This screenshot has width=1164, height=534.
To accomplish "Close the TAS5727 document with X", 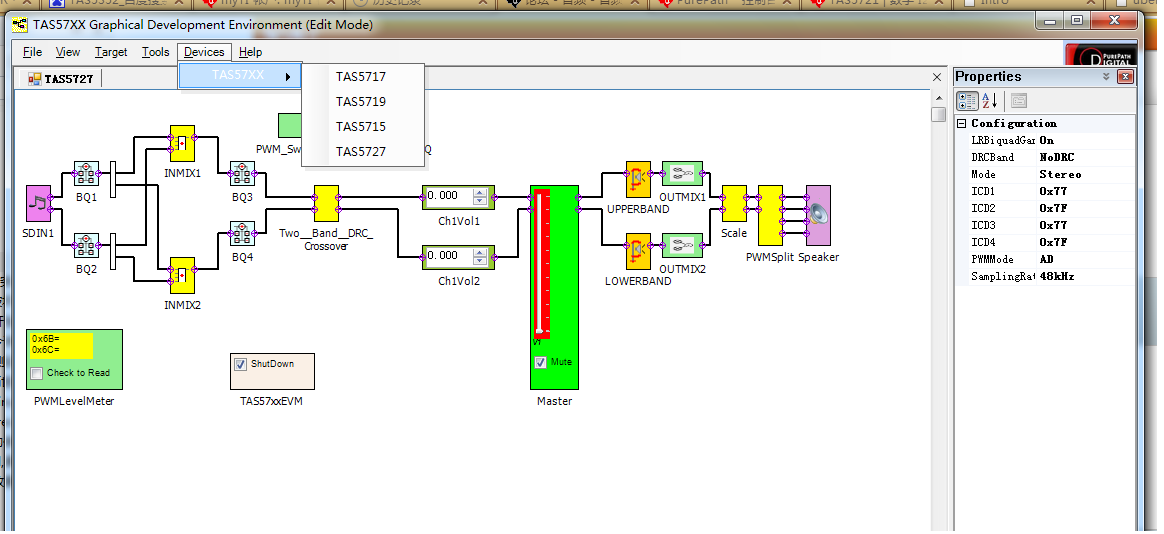I will pyautogui.click(x=937, y=77).
